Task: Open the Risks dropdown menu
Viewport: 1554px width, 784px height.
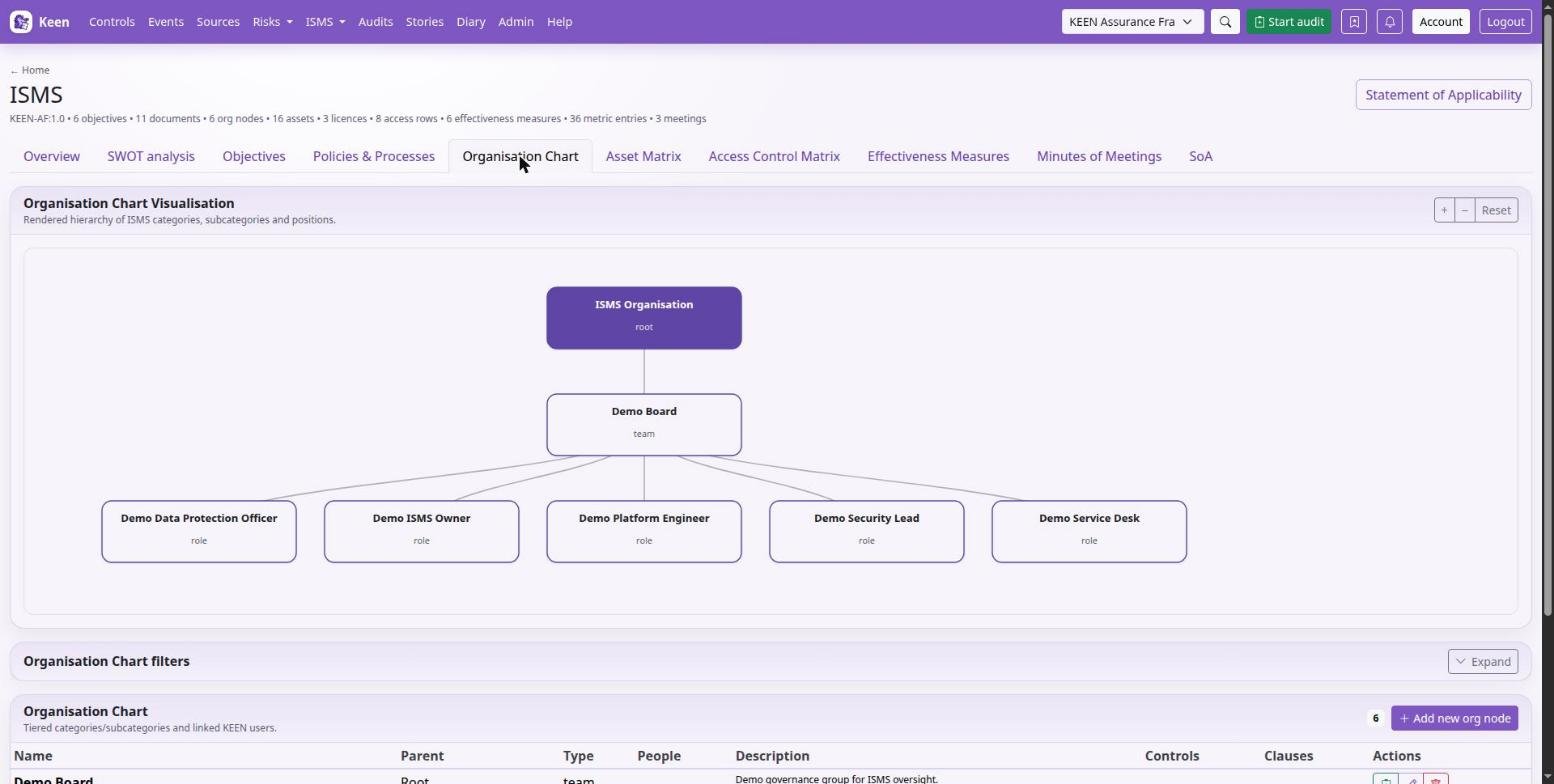Action: tap(272, 22)
